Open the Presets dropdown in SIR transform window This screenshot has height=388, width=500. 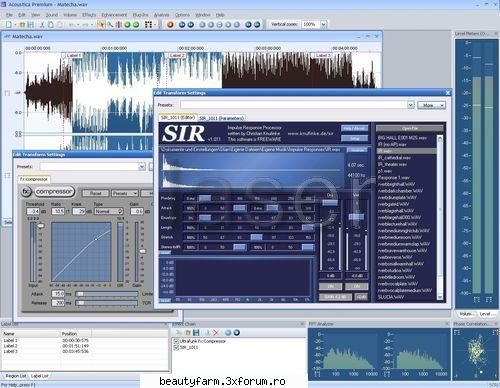(411, 105)
